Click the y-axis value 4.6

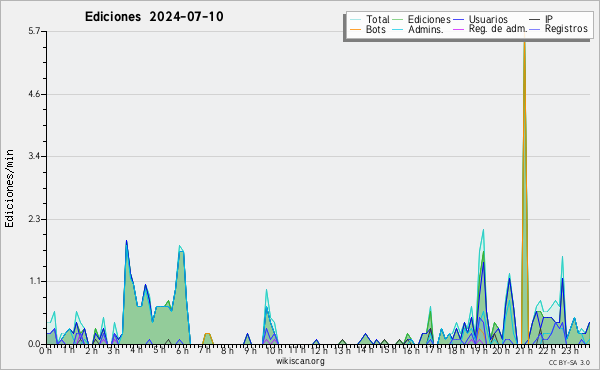click(x=34, y=94)
